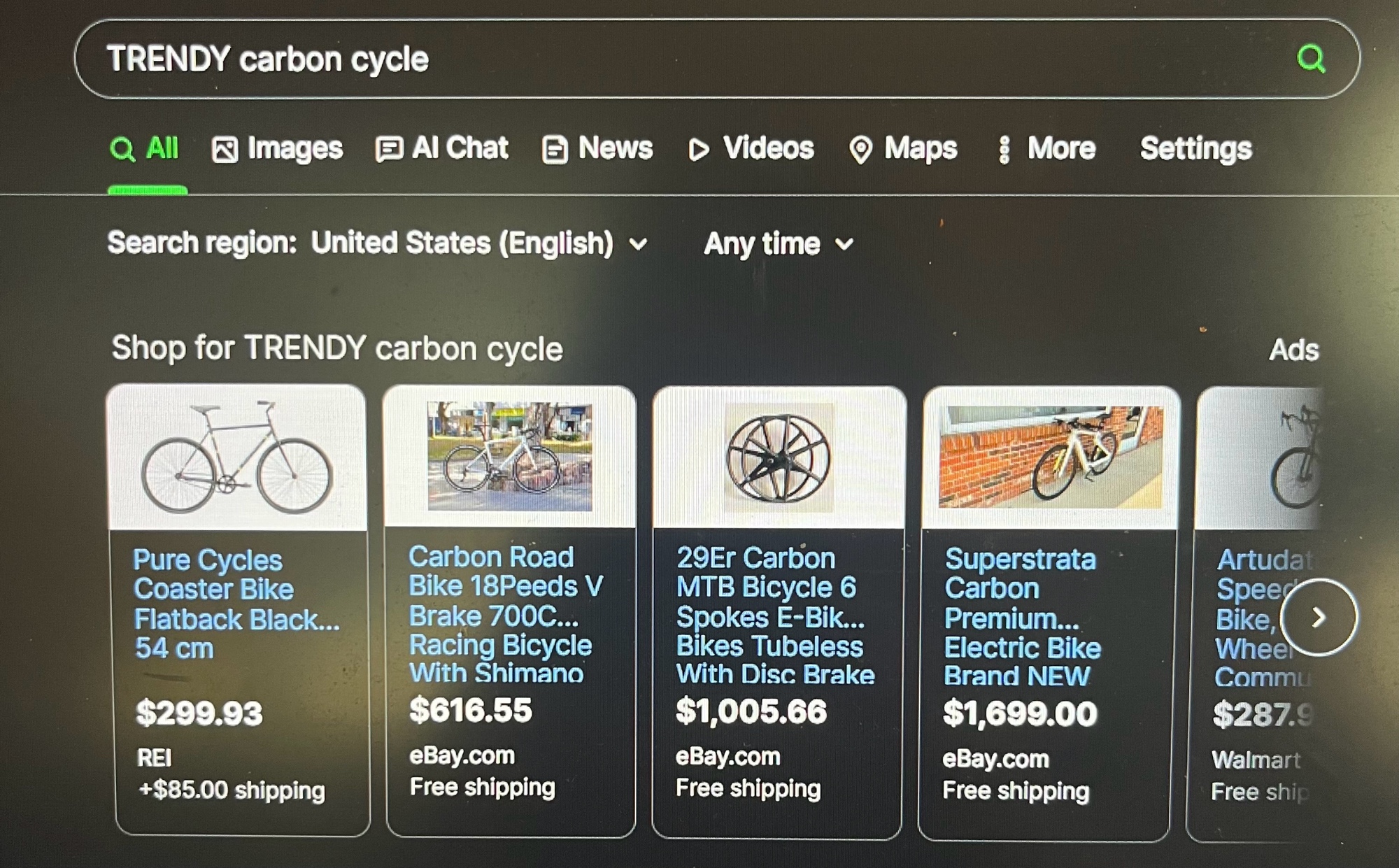Click the AI Chat speech bubble icon
The width and height of the screenshot is (1399, 868).
pyautogui.click(x=389, y=149)
